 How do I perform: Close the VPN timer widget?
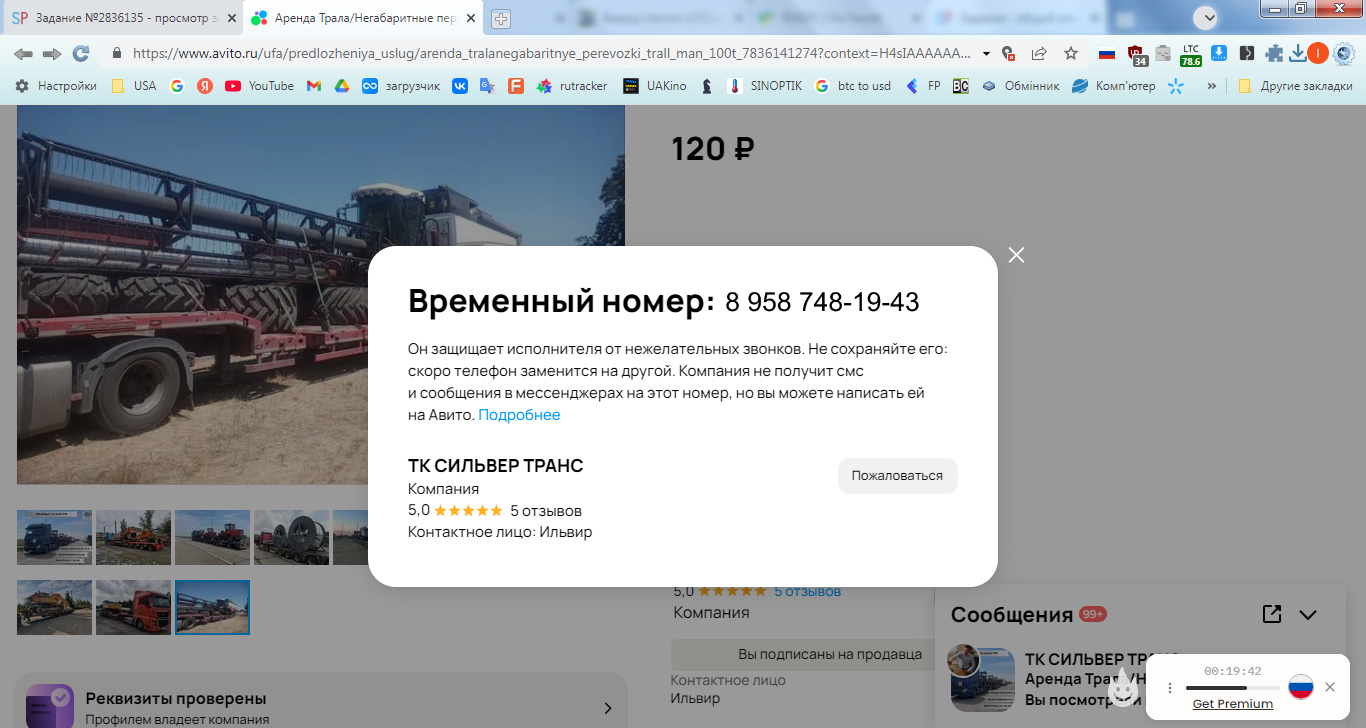coord(1330,687)
